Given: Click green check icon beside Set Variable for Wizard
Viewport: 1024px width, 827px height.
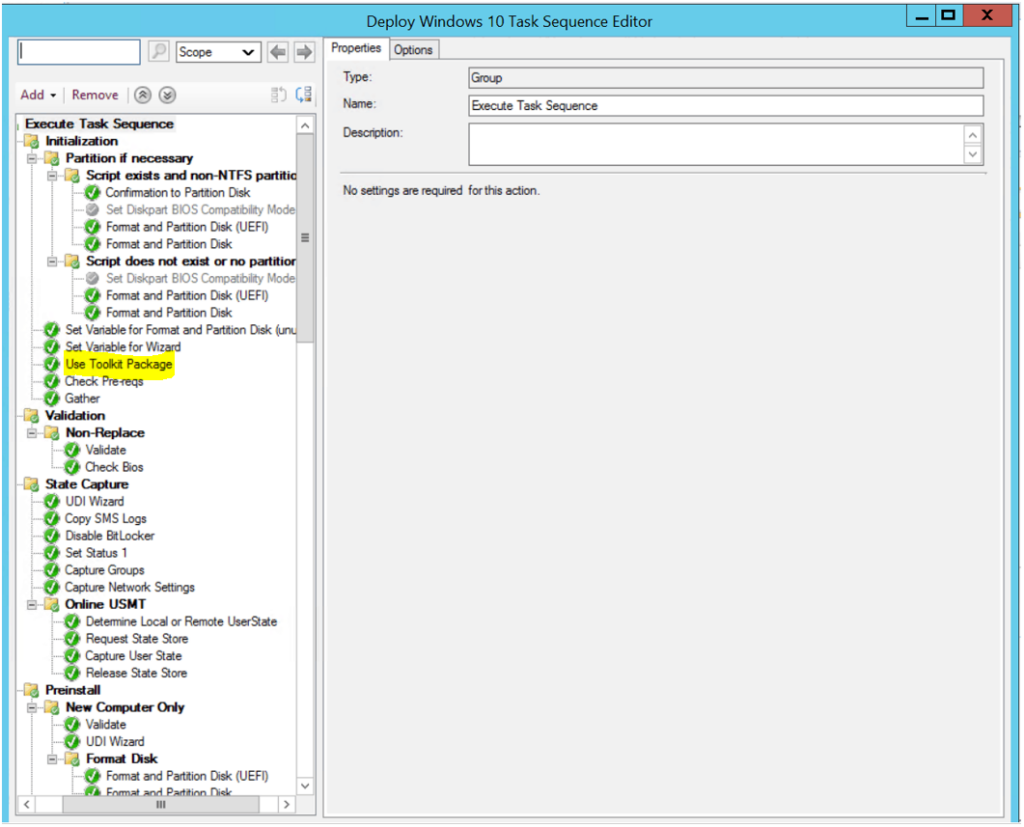Looking at the screenshot, I should [52, 347].
